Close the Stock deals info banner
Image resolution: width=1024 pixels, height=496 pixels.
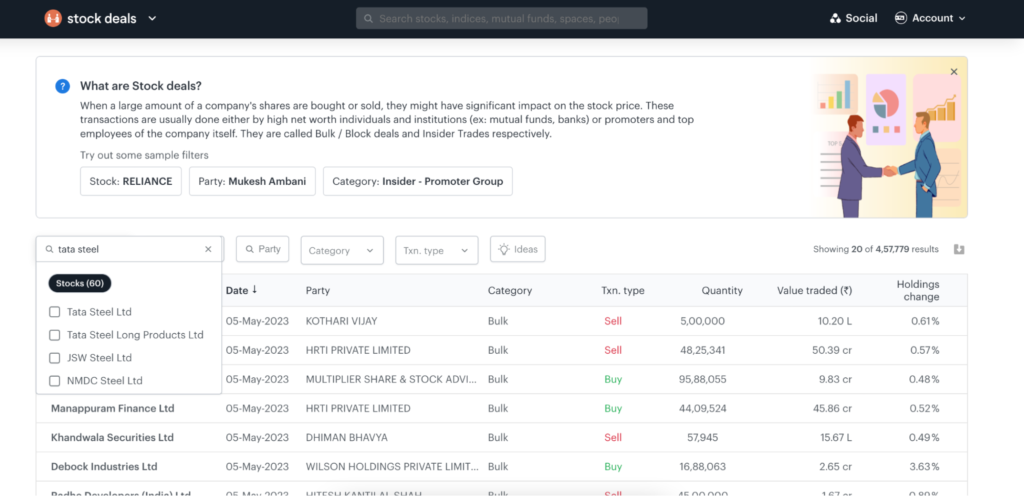[x=953, y=72]
